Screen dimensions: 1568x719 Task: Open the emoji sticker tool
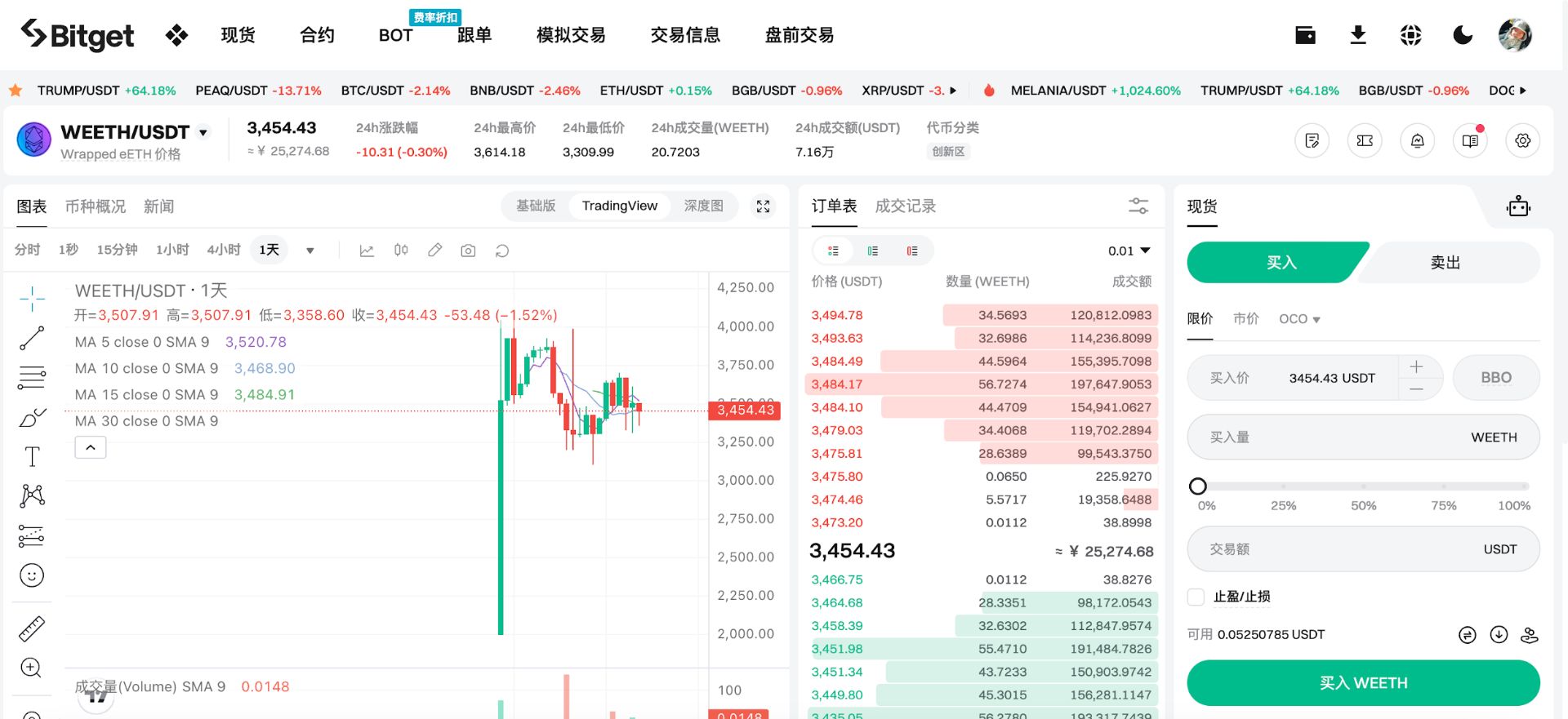[x=32, y=575]
